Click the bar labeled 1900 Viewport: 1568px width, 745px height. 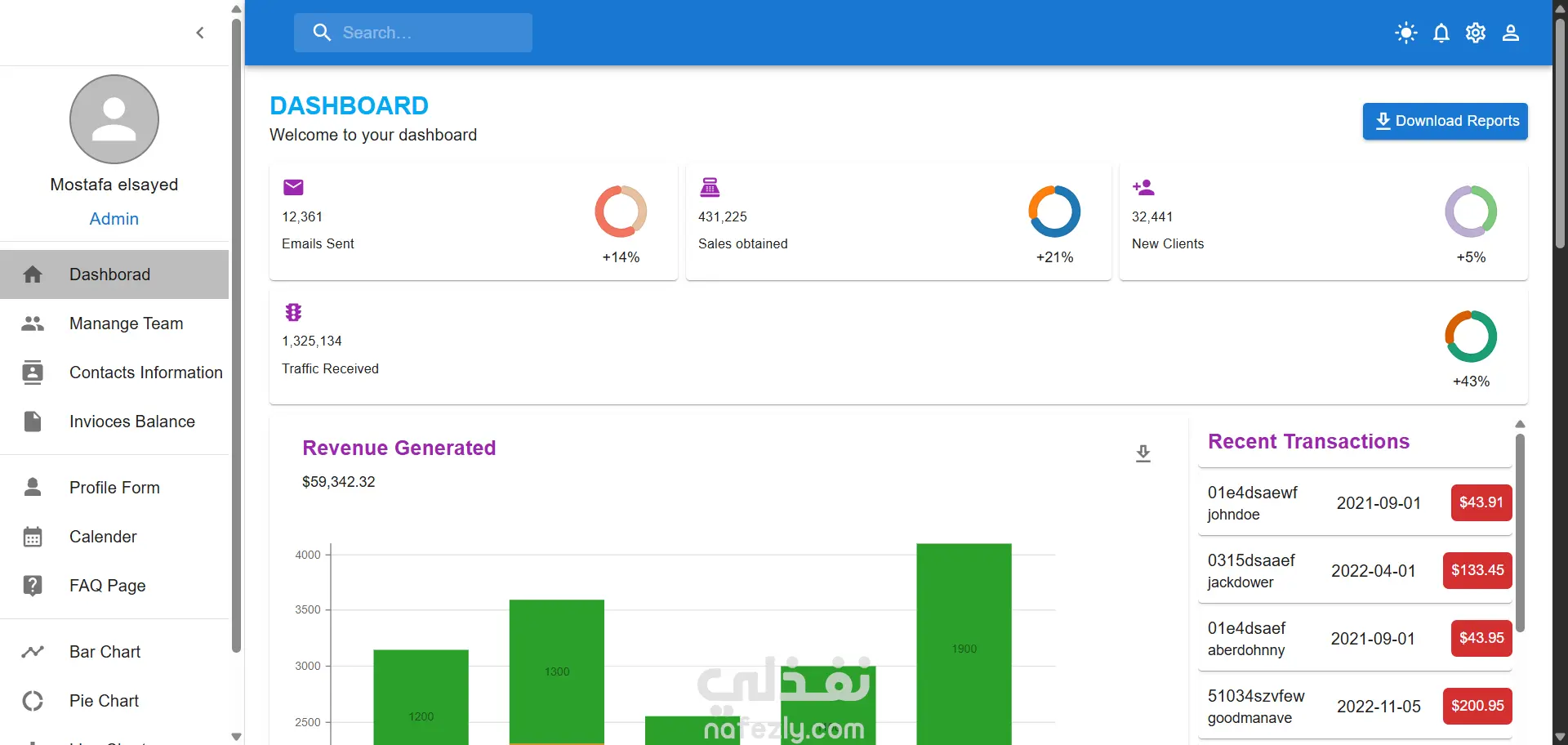click(x=964, y=644)
